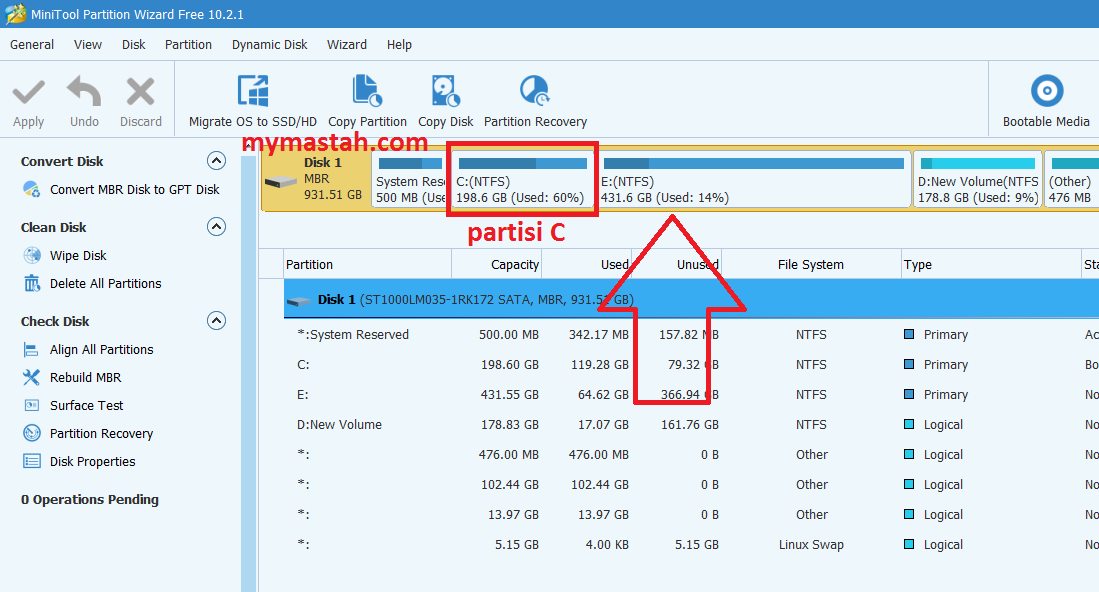The image size is (1099, 592).
Task: Click the 0 Operations Pending label
Action: [x=90, y=500]
